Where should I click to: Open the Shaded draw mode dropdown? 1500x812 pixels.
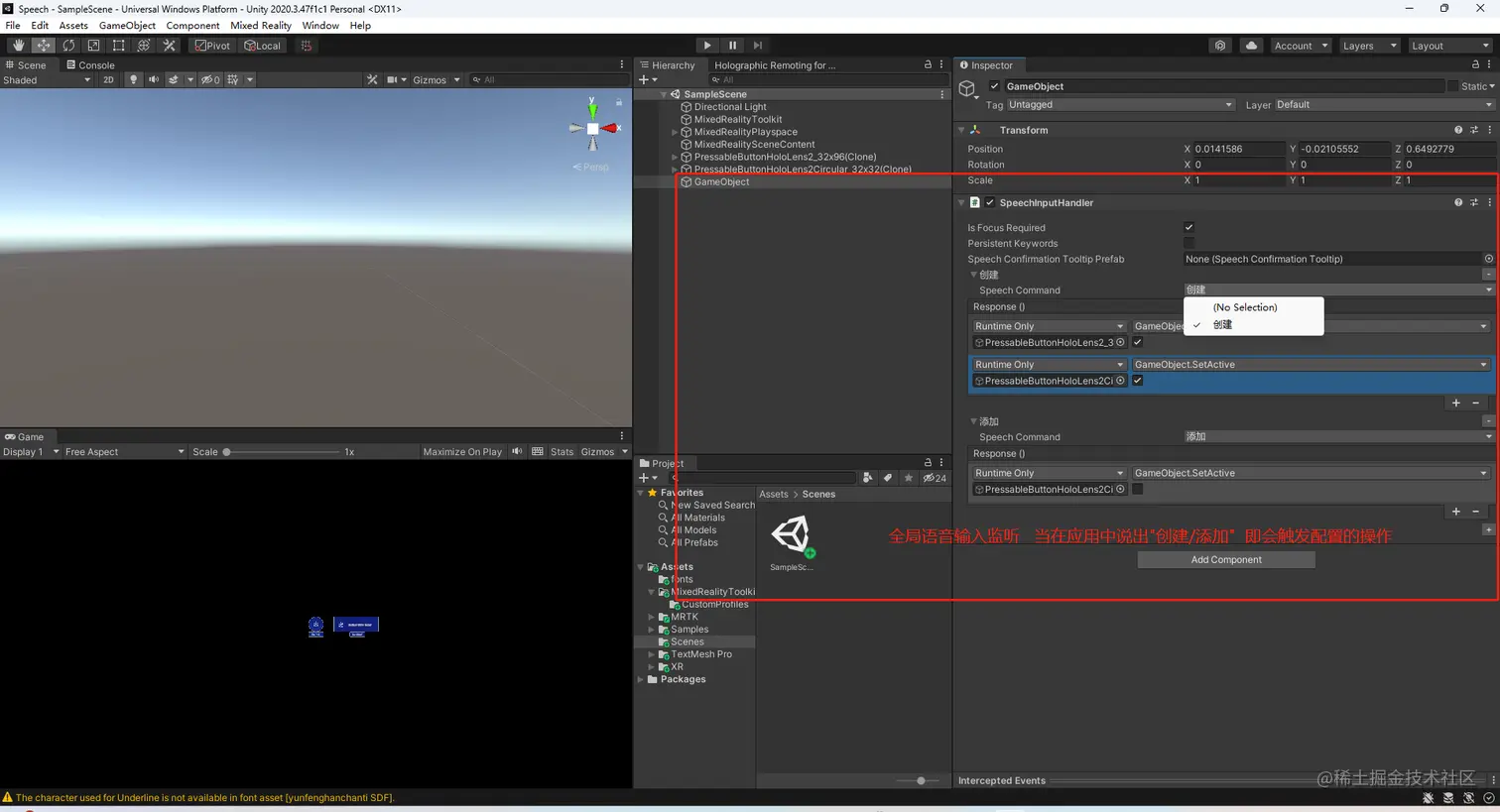point(46,80)
